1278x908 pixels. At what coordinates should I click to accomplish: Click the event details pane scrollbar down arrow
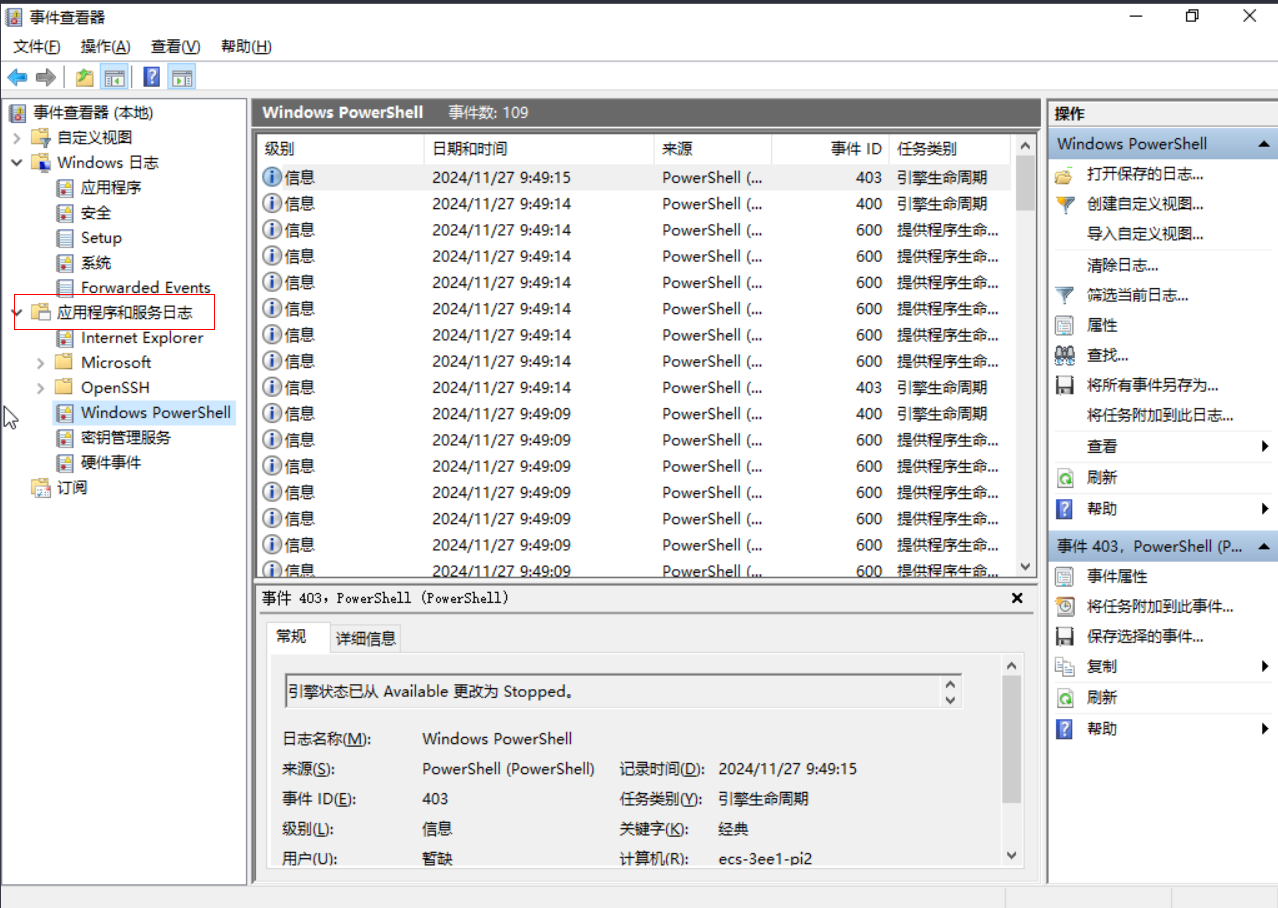point(1011,855)
